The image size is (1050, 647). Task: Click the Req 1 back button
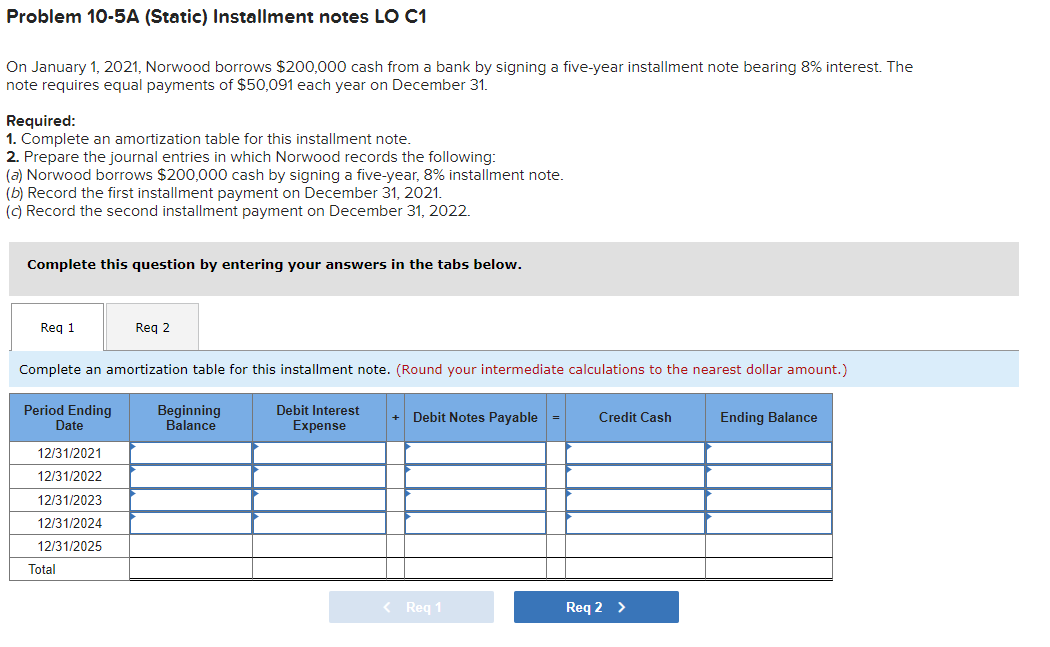click(411, 606)
